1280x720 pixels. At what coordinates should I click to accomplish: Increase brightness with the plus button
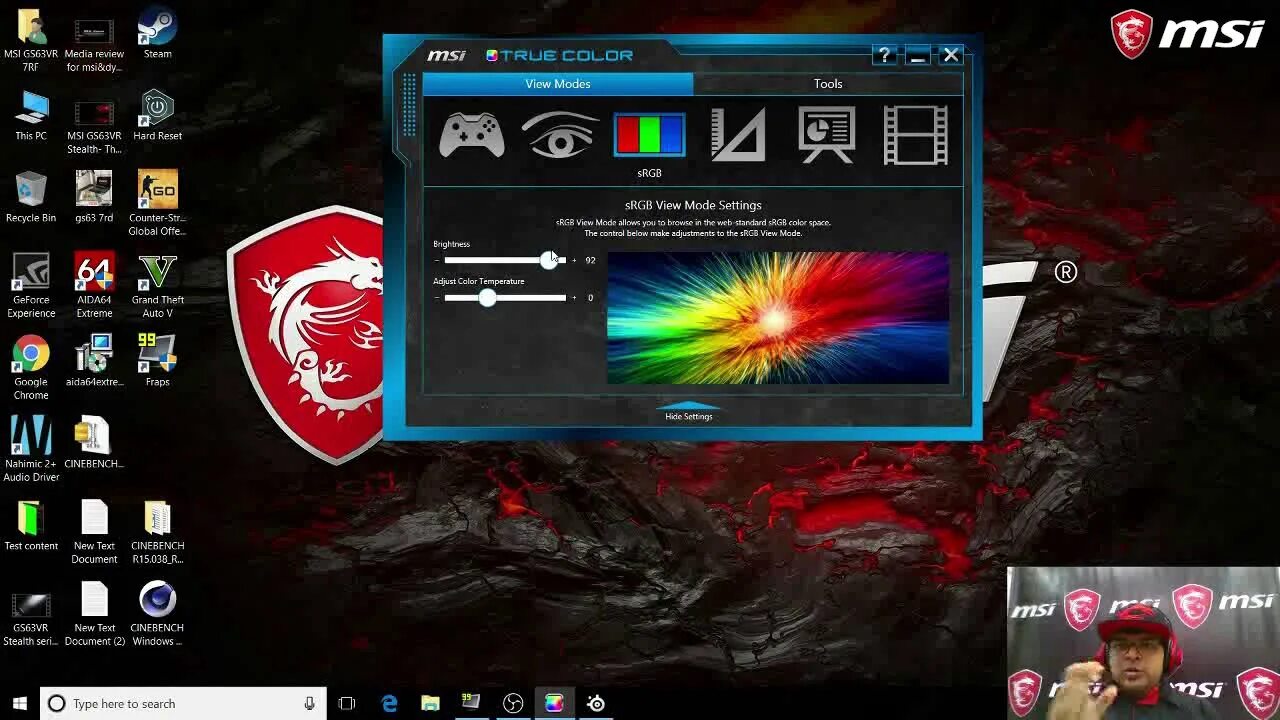(x=573, y=260)
